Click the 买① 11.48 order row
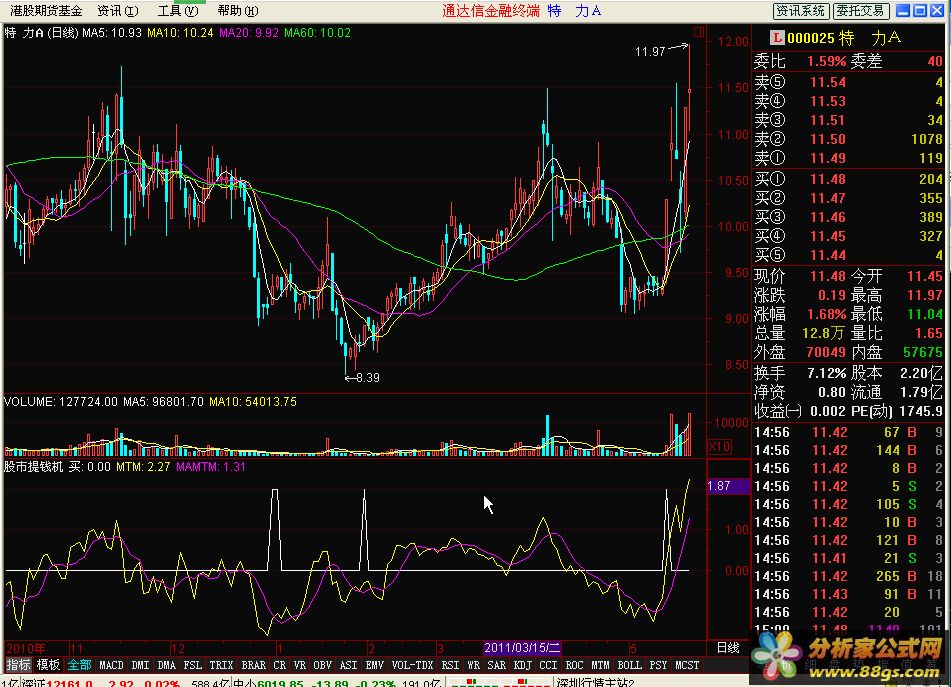Image resolution: width=951 pixels, height=687 pixels. (848, 179)
